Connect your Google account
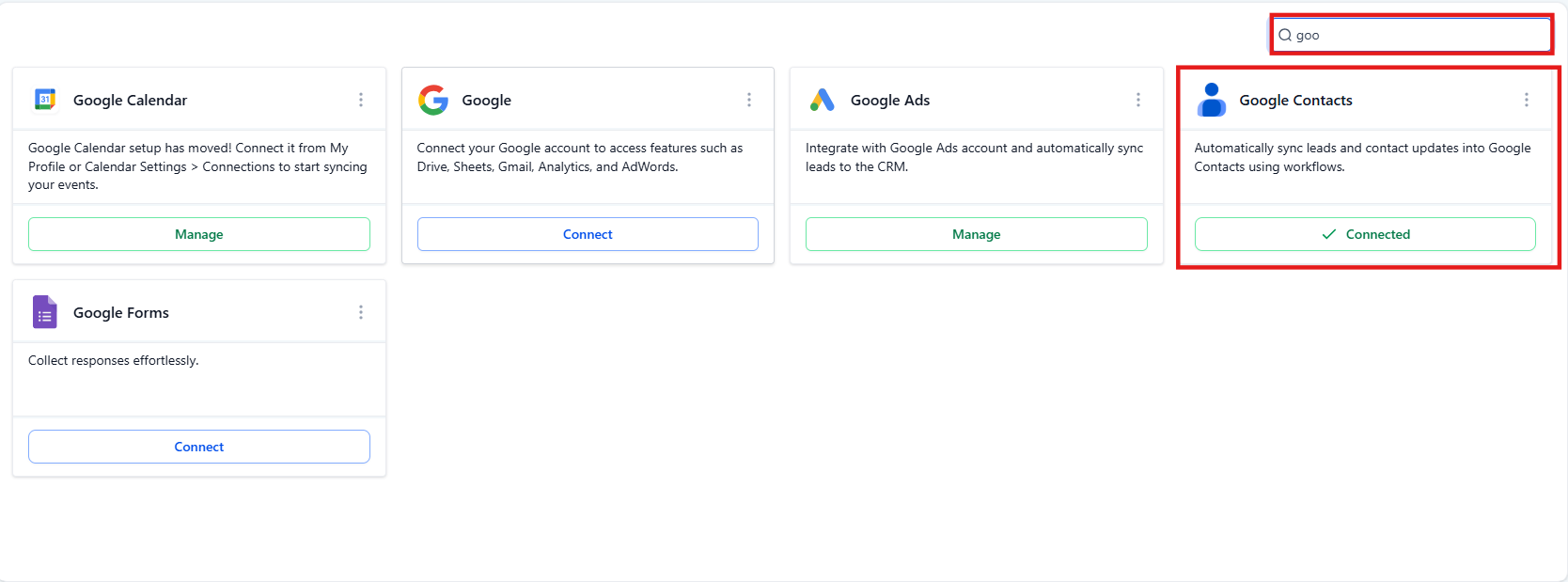The height and width of the screenshot is (582, 1568). click(x=588, y=234)
